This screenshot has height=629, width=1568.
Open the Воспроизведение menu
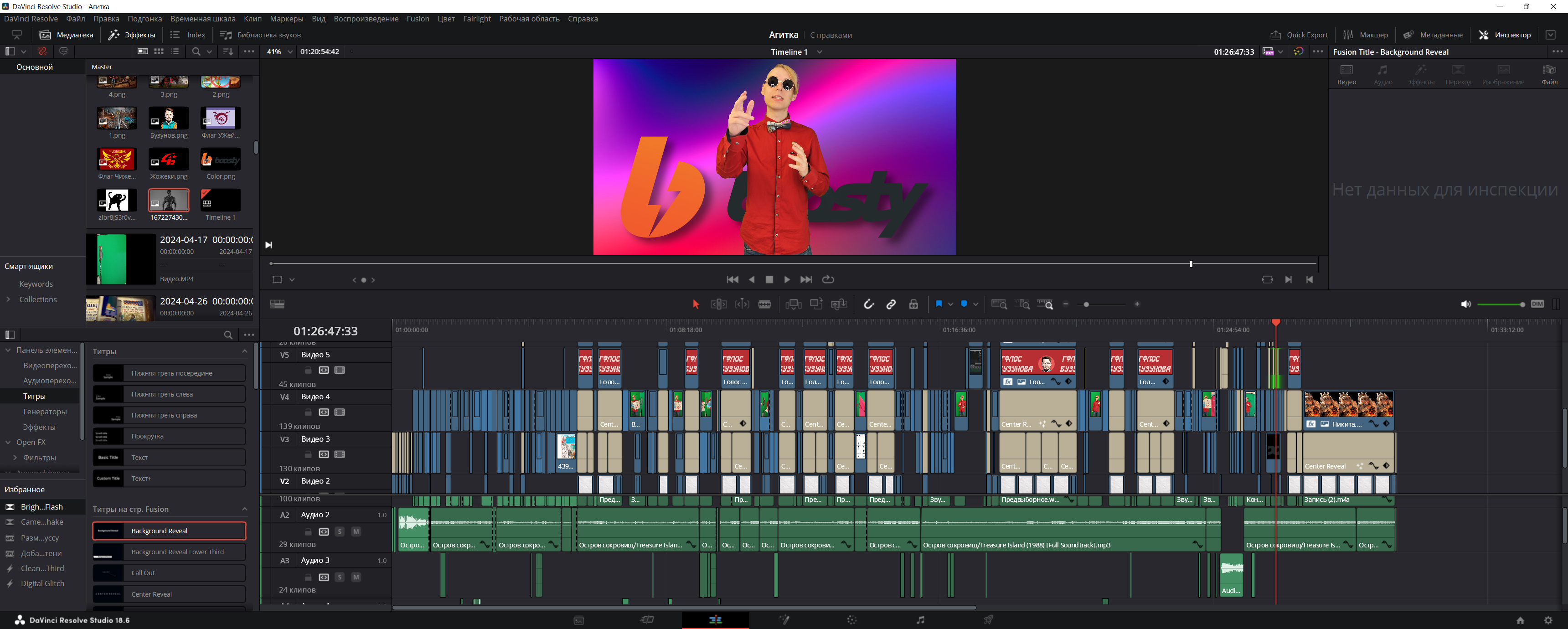tap(366, 19)
